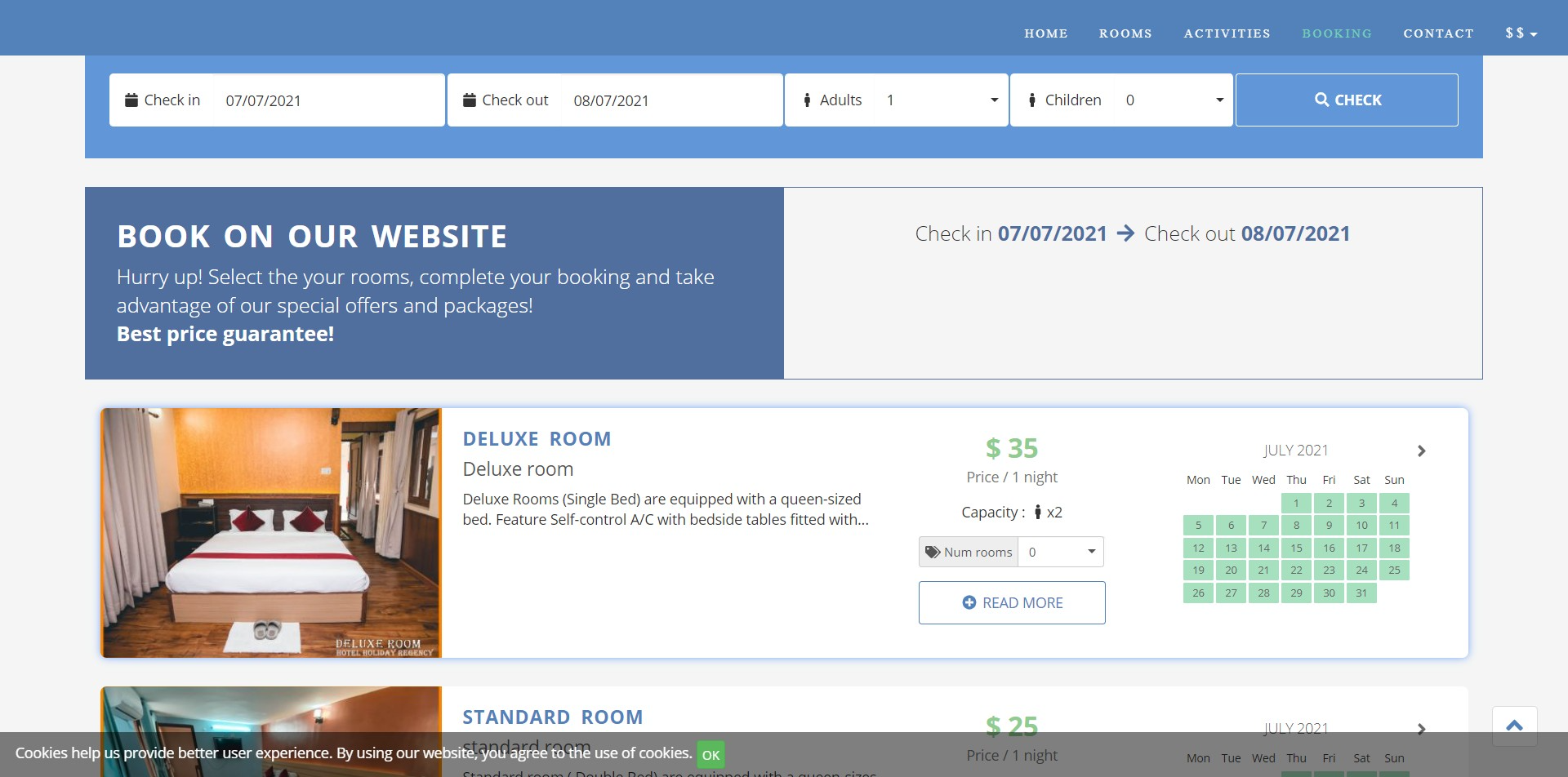Accept cookies with the OK button
This screenshot has height=777, width=1568.
710,755
